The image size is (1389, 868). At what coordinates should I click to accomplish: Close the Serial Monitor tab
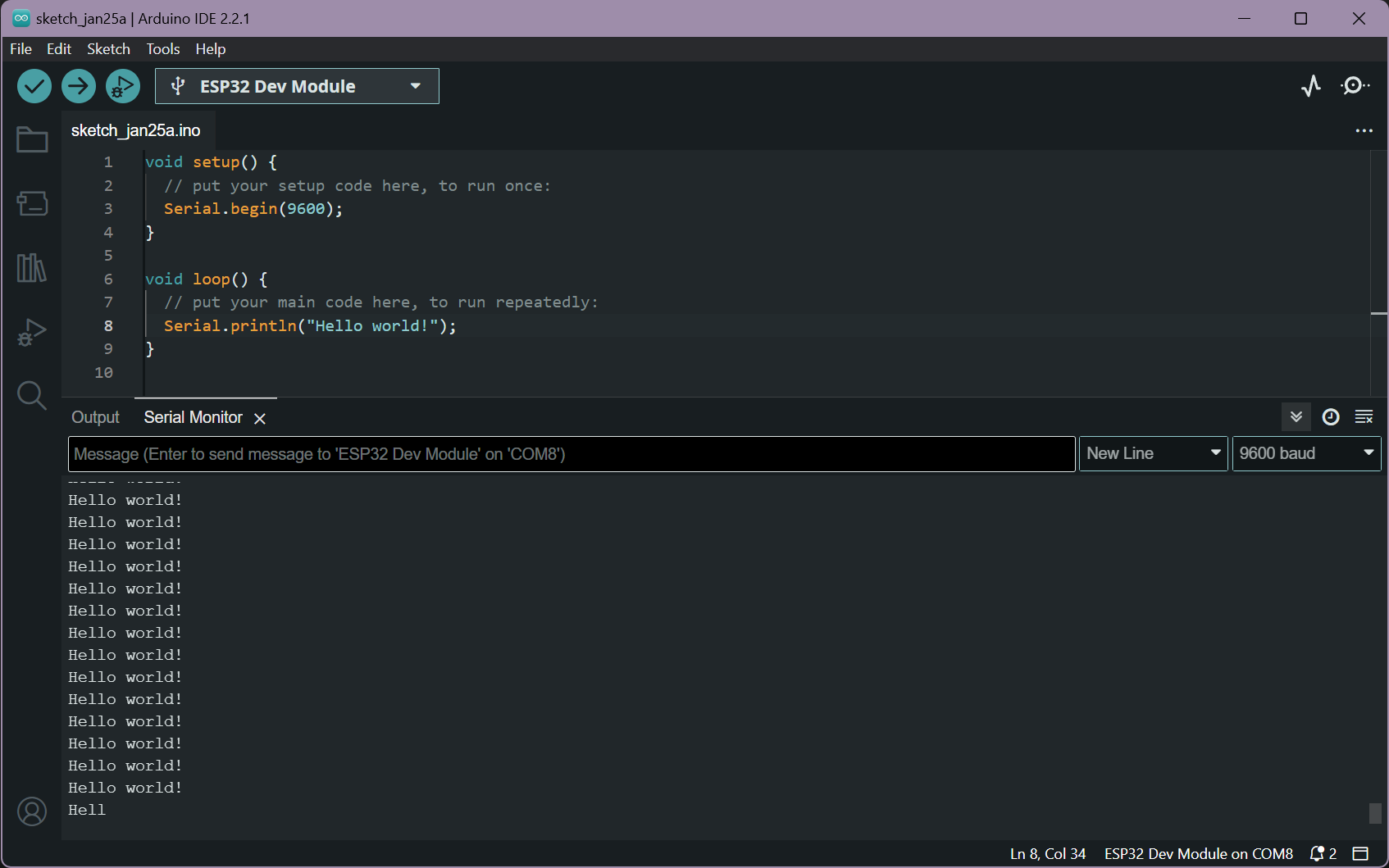(x=260, y=419)
